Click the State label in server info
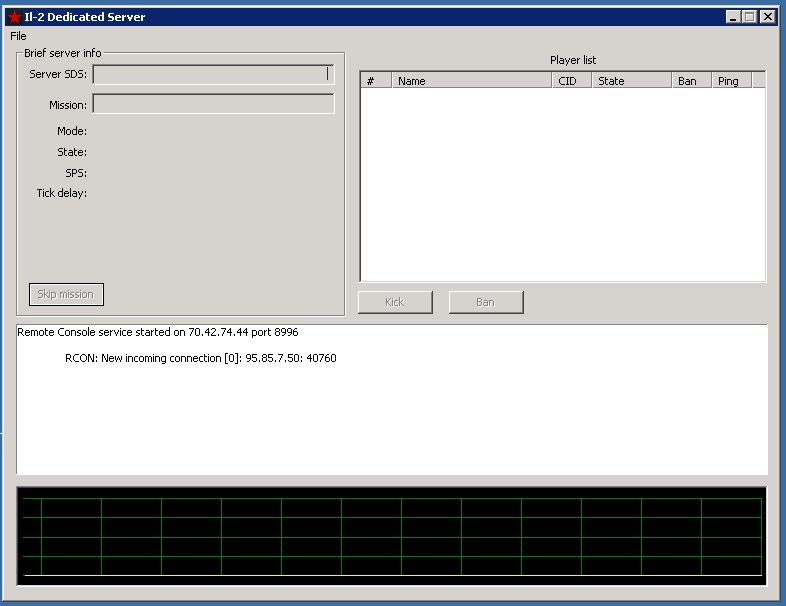The width and height of the screenshot is (786, 606). pyautogui.click(x=72, y=152)
